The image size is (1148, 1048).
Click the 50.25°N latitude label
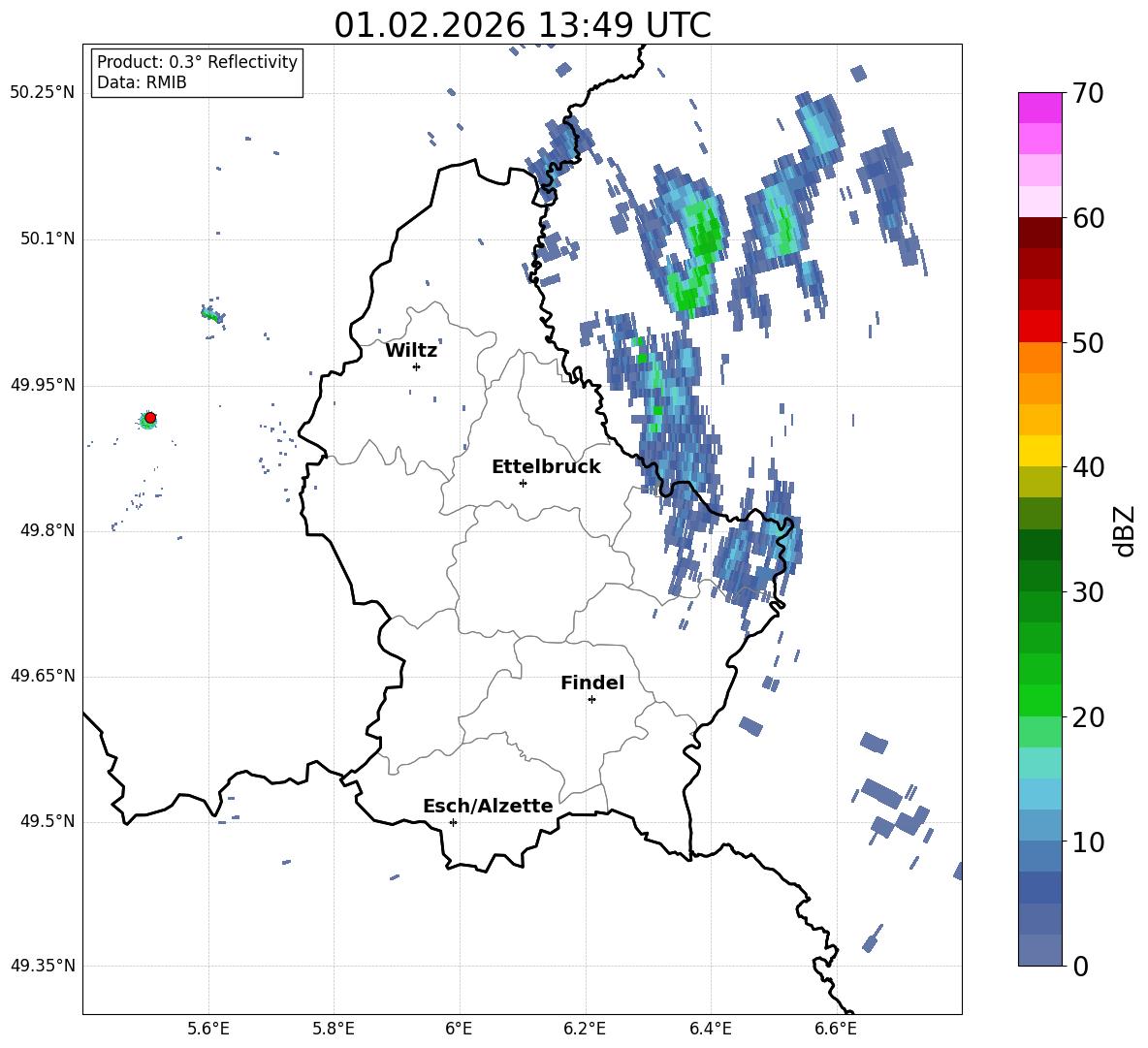coord(43,93)
